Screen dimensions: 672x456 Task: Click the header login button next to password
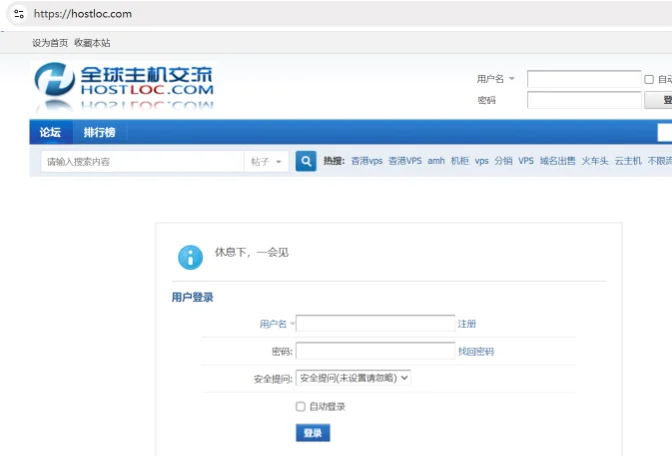(660, 100)
